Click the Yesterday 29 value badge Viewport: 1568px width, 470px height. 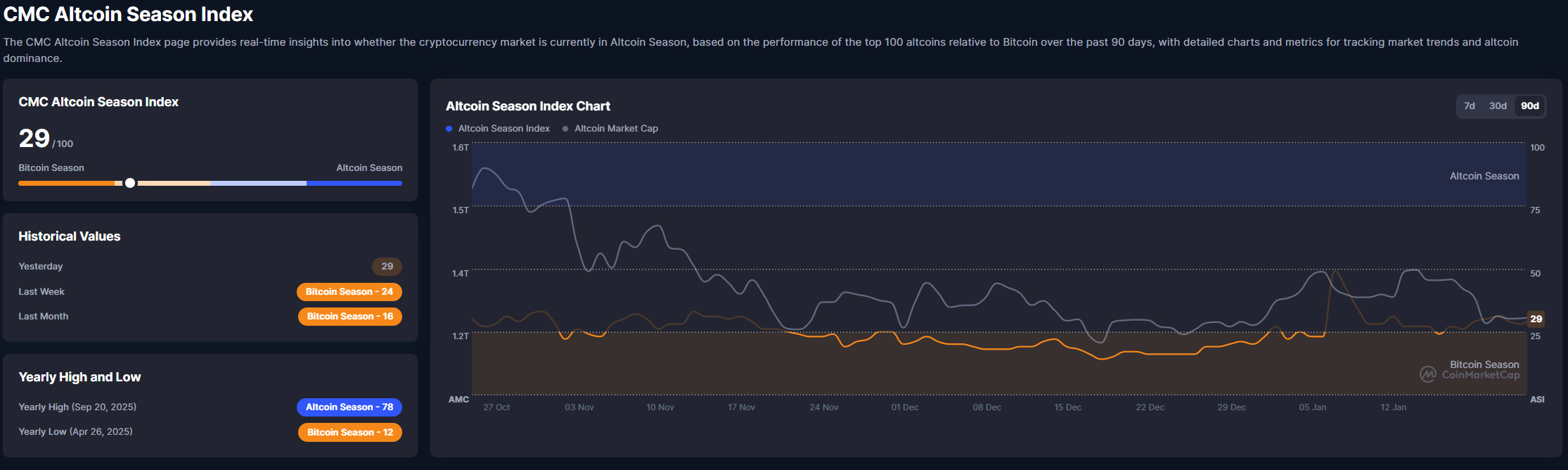(387, 267)
